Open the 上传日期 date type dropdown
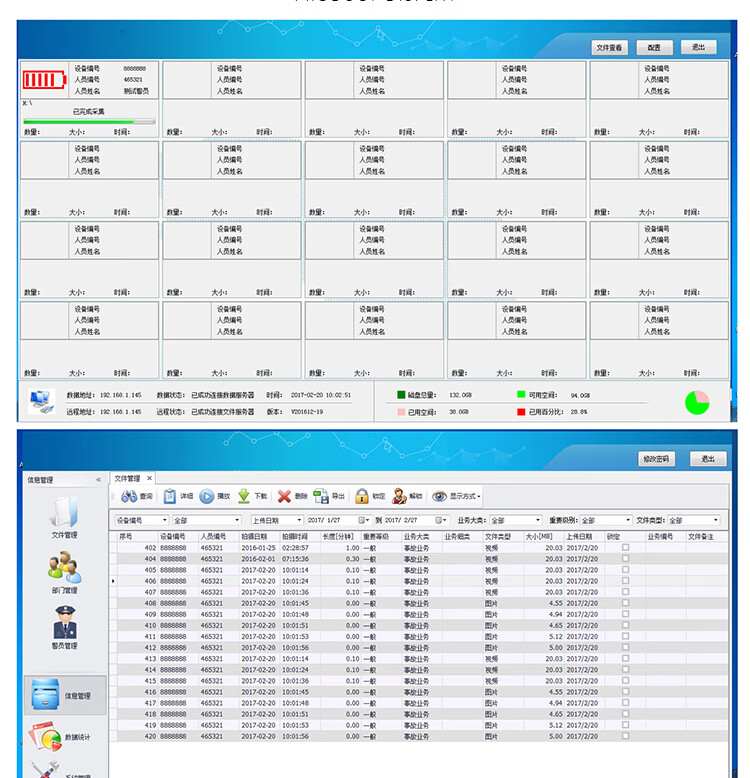Screen dimensions: 750x778 [277, 520]
